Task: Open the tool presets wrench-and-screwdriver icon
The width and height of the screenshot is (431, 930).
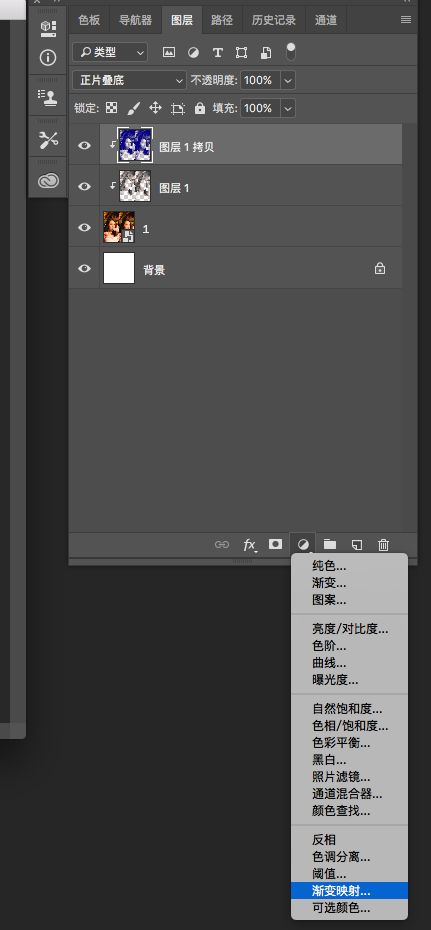Action: point(47,139)
